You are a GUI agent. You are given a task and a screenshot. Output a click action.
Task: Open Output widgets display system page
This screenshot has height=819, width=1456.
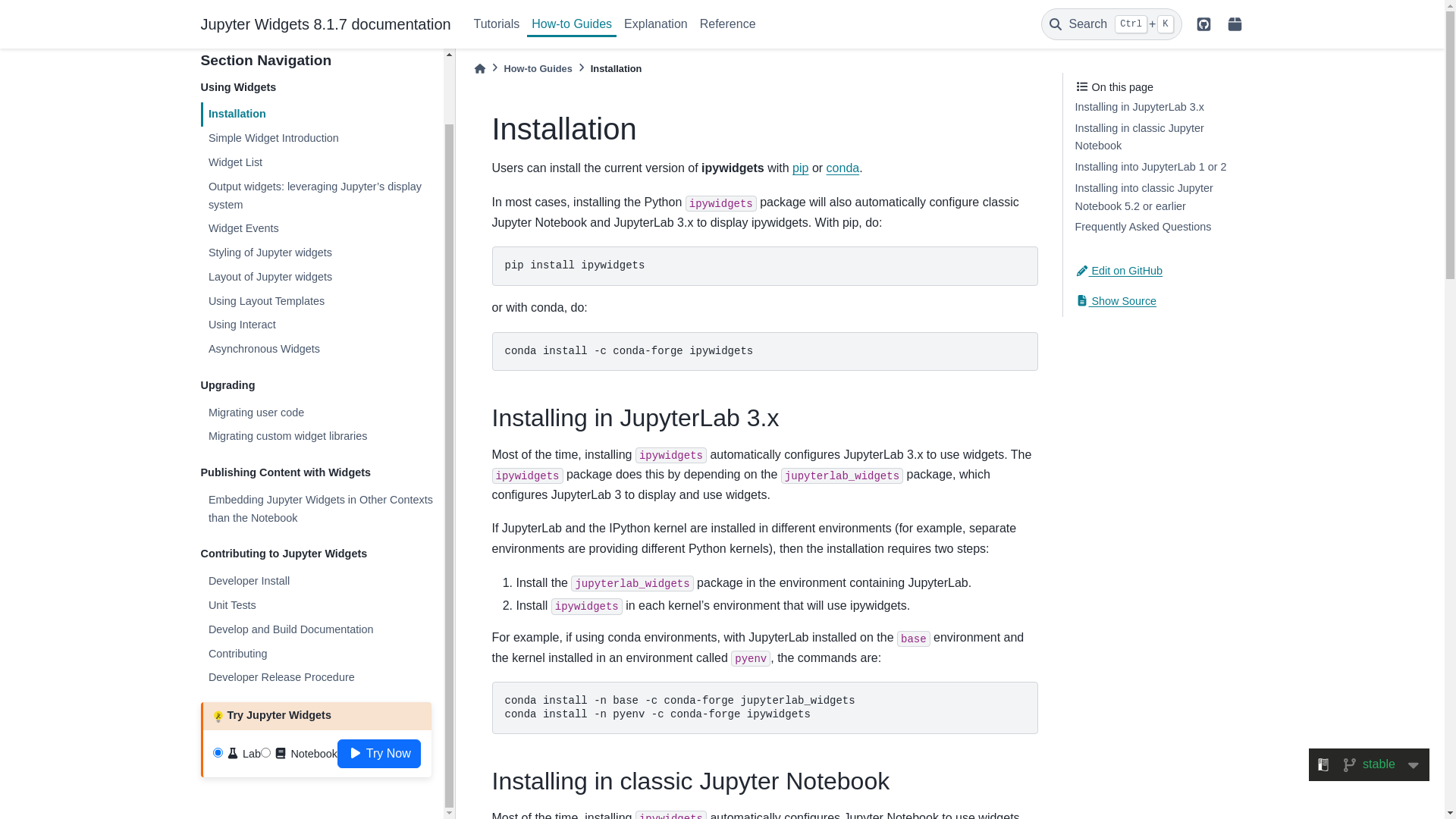pyautogui.click(x=315, y=196)
